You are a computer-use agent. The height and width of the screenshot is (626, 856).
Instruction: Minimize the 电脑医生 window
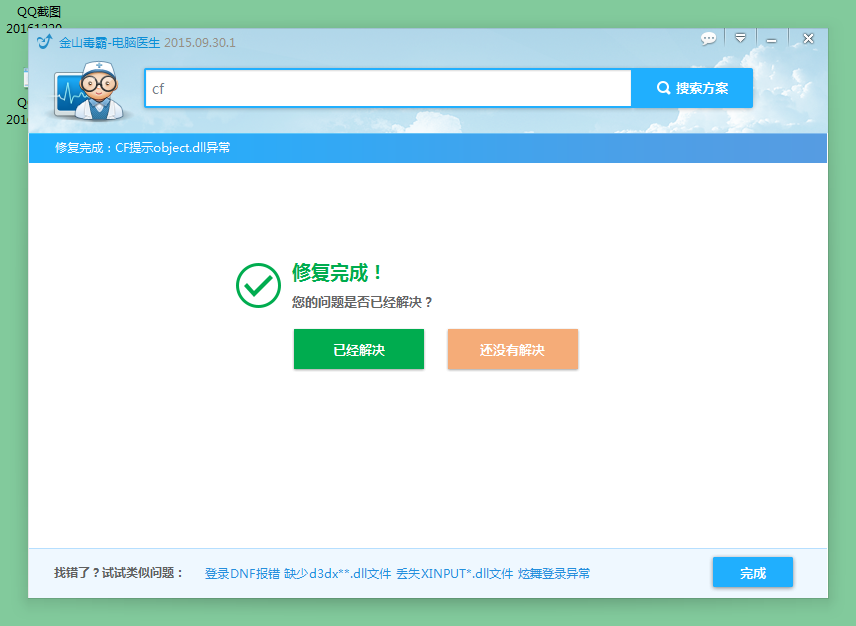771,40
